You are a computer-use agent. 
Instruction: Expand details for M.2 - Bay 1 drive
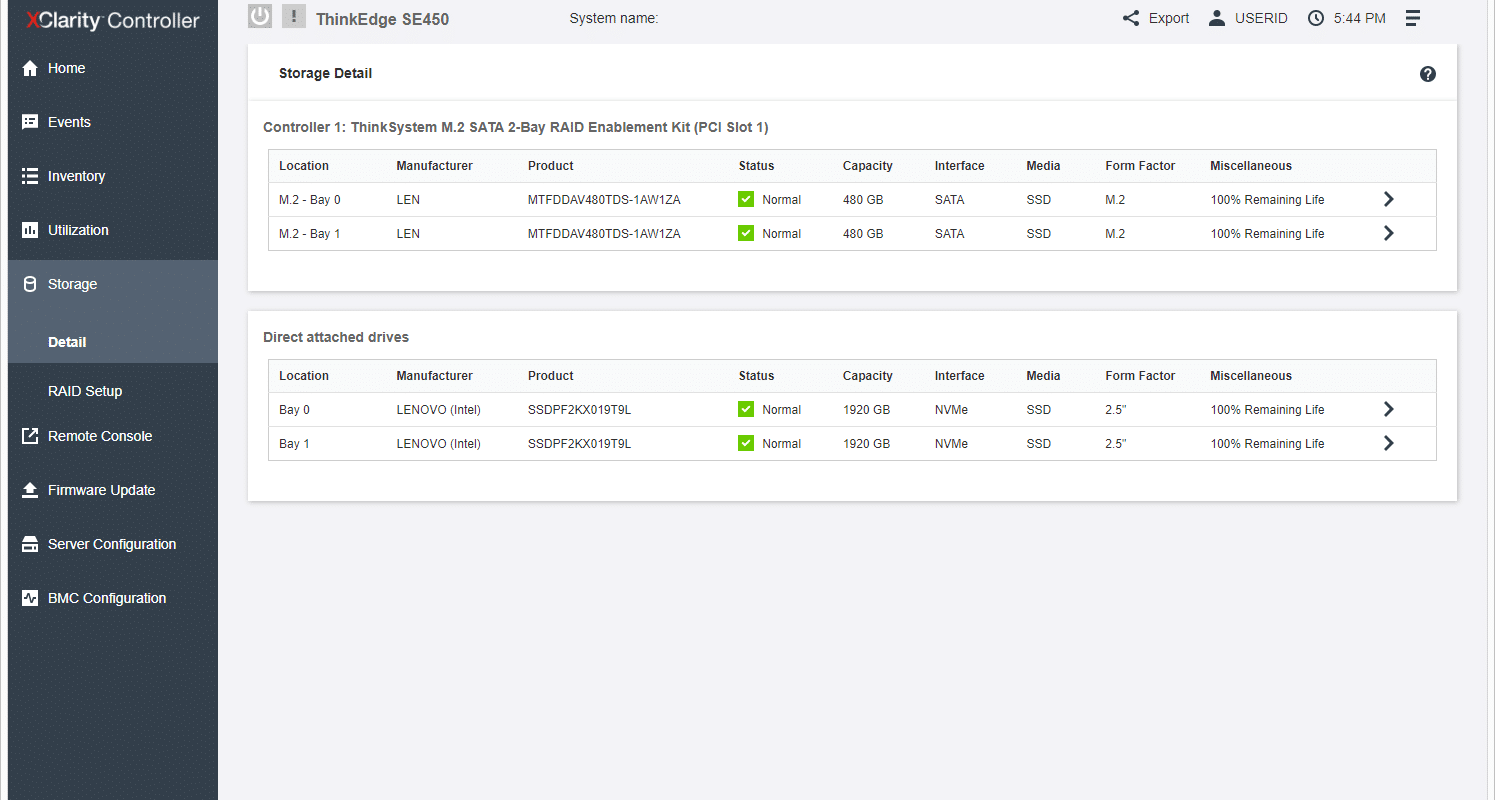click(1388, 233)
